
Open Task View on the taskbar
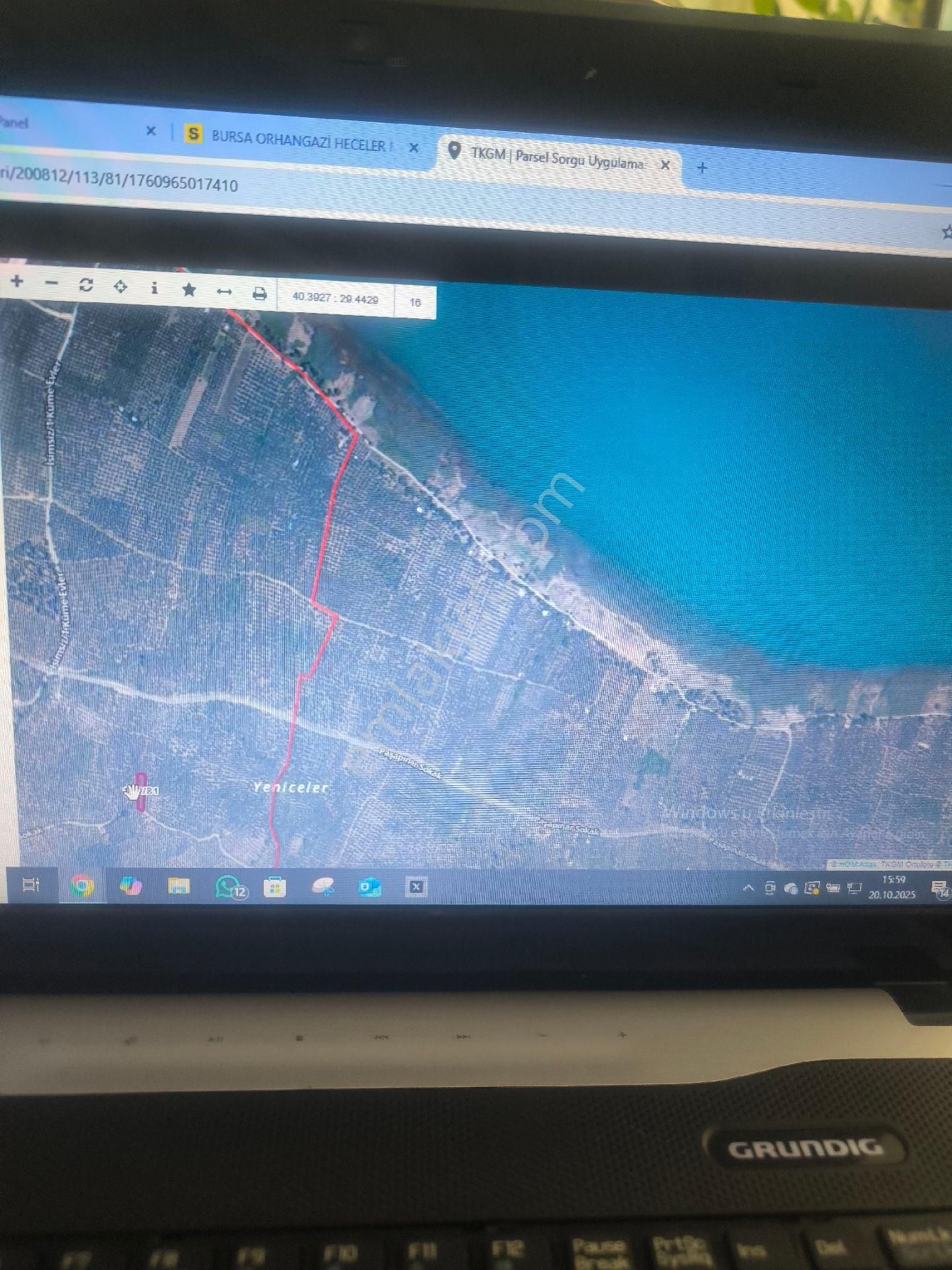(x=31, y=884)
